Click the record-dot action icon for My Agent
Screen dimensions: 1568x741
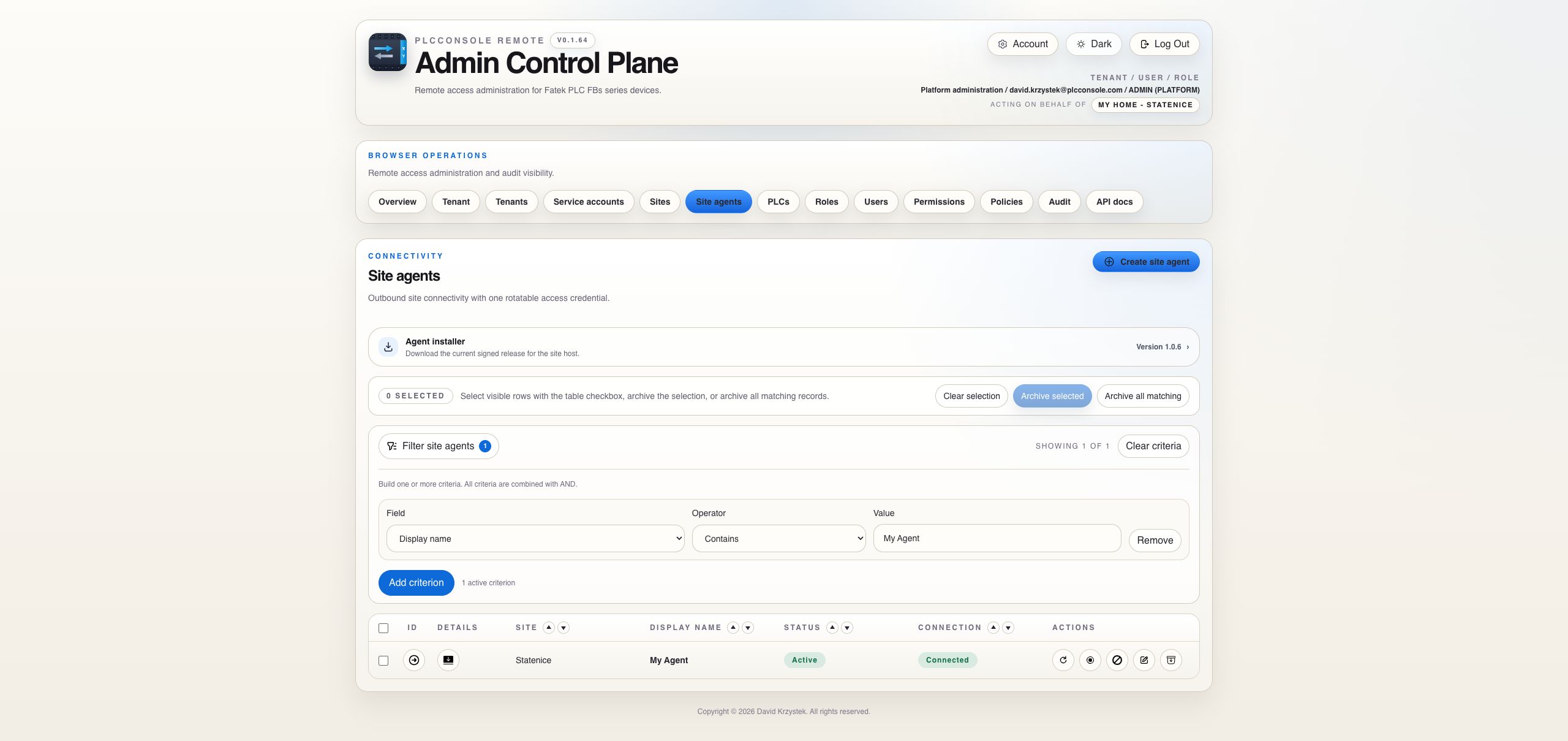click(x=1090, y=660)
